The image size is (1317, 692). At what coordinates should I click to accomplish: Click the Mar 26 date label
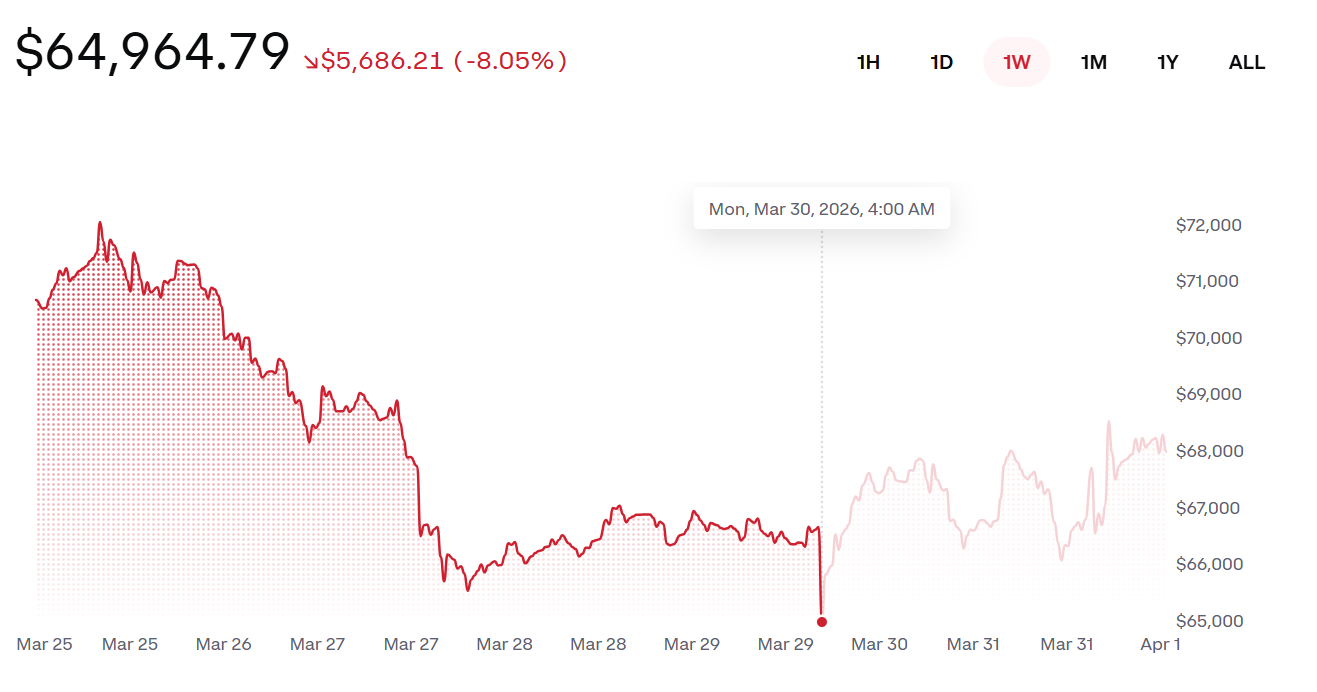click(x=223, y=644)
